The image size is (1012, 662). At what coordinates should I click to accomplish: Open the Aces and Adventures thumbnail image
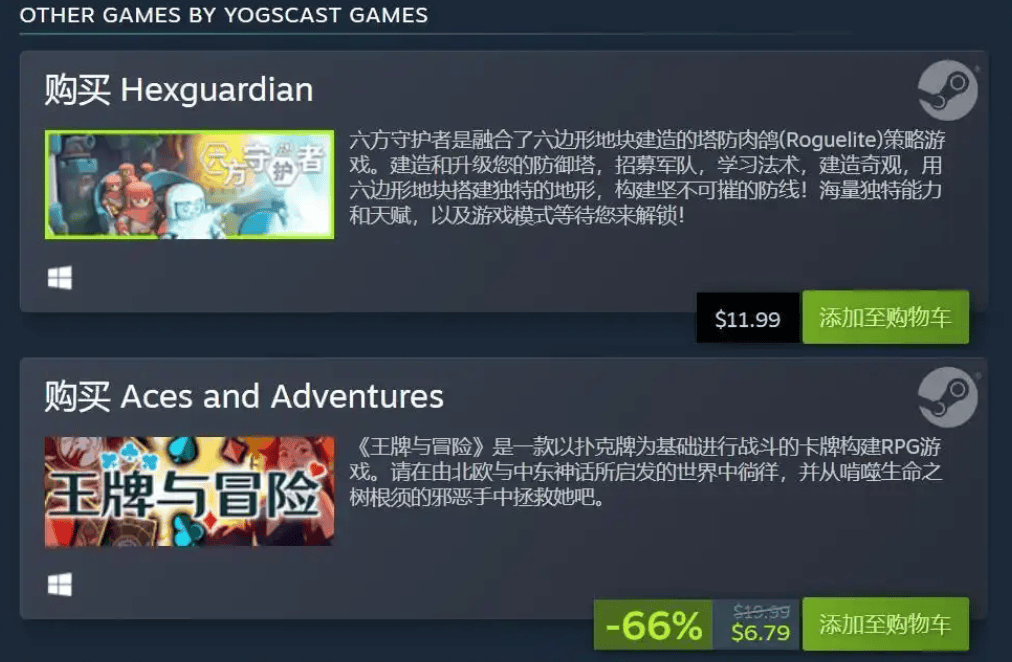coord(190,492)
